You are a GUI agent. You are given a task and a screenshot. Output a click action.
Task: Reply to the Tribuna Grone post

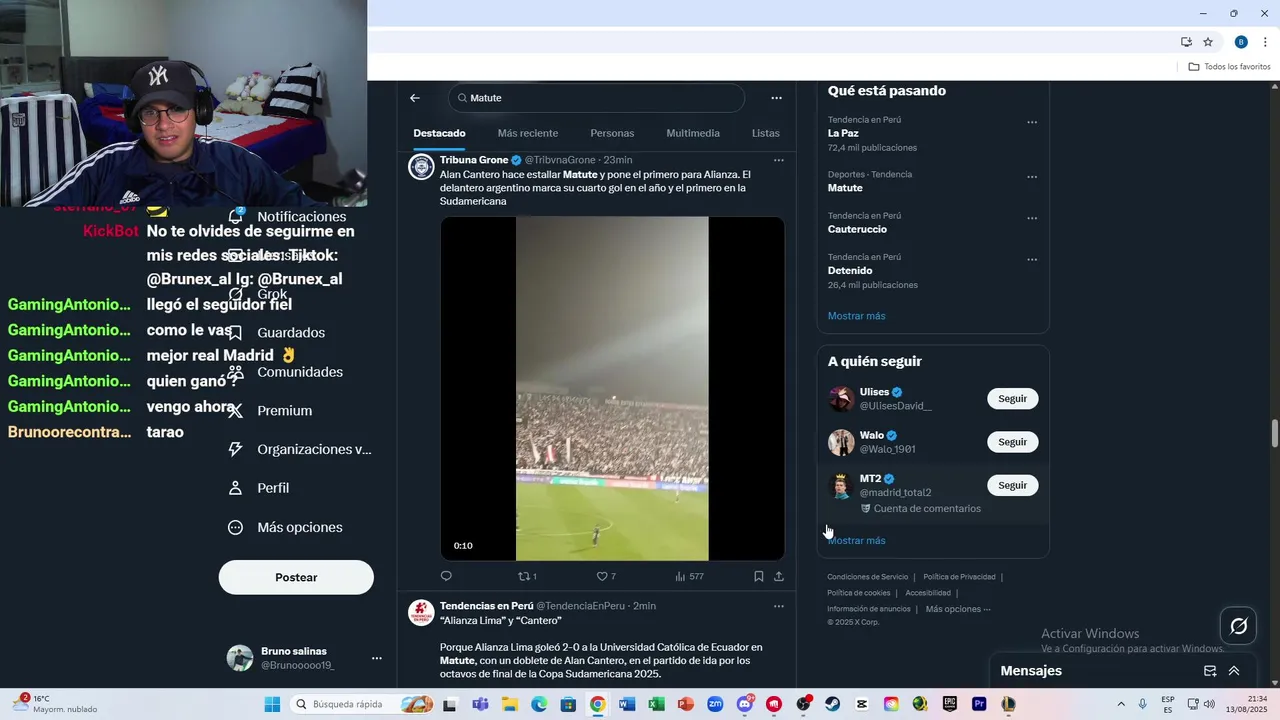tap(446, 576)
